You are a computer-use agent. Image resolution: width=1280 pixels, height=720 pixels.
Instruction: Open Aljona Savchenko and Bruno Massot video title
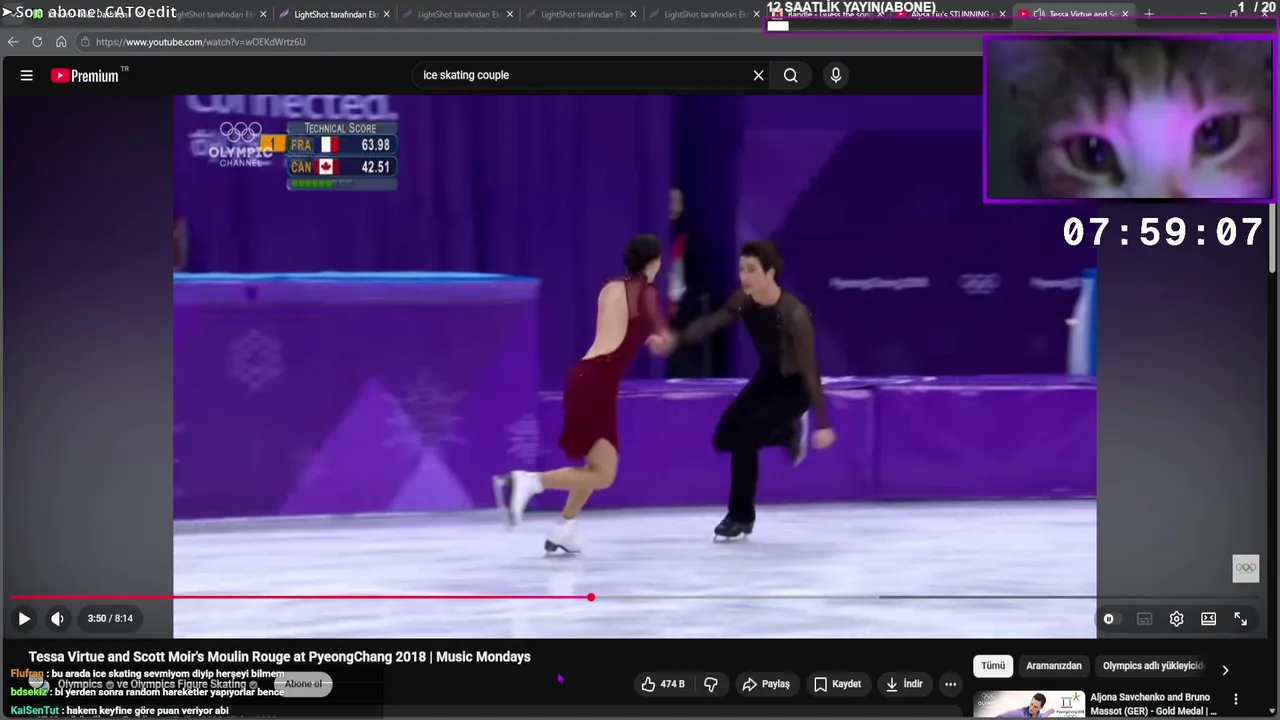click(x=1154, y=704)
